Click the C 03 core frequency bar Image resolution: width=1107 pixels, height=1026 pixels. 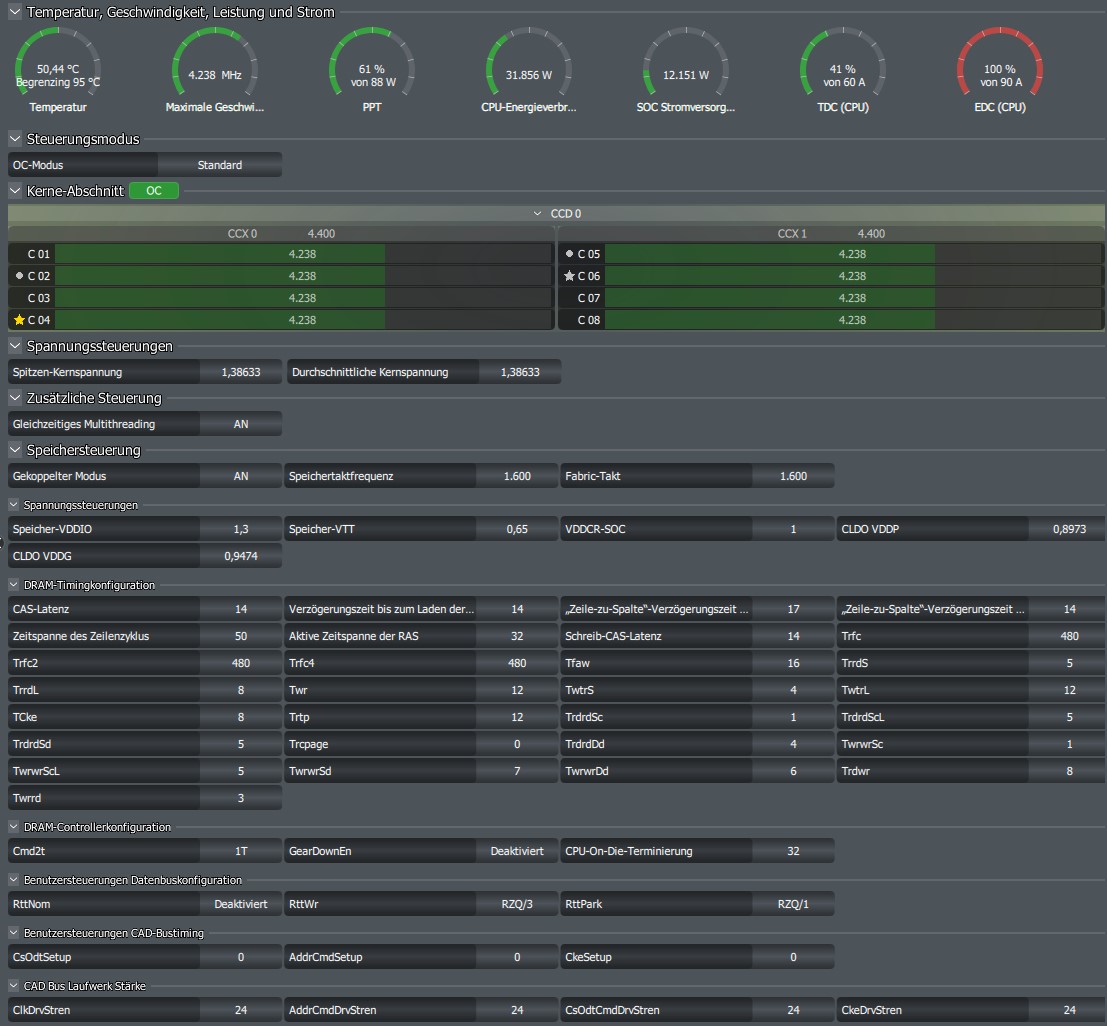[303, 298]
